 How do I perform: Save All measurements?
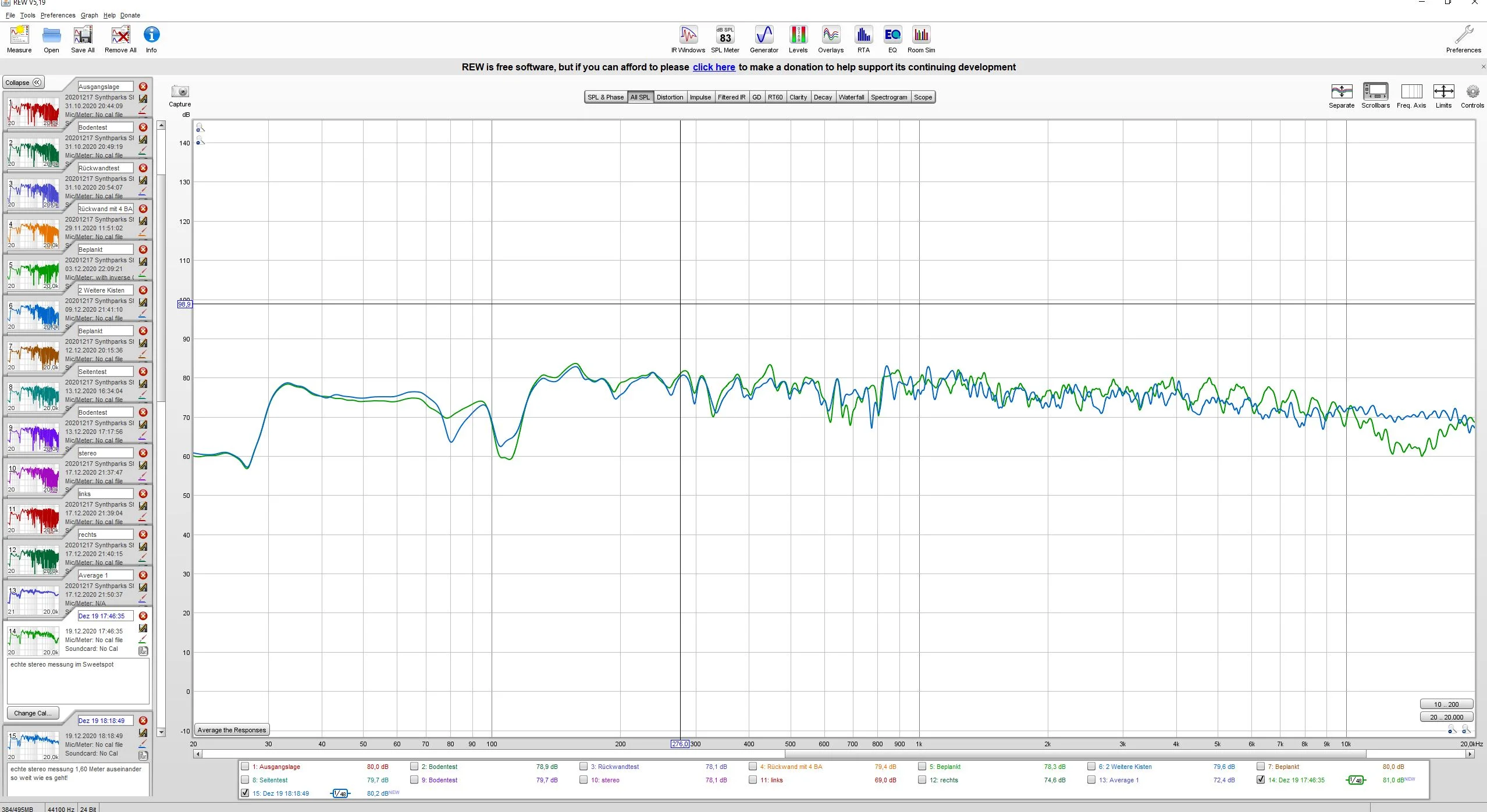pos(83,39)
